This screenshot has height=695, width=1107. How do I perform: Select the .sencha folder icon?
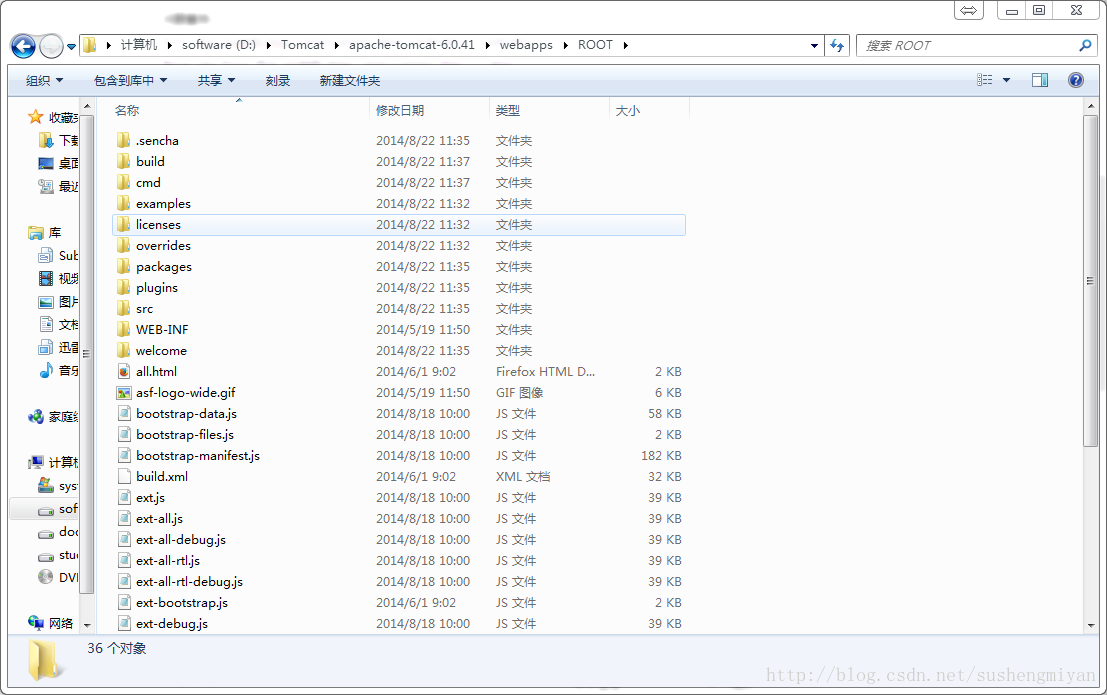tap(124, 140)
